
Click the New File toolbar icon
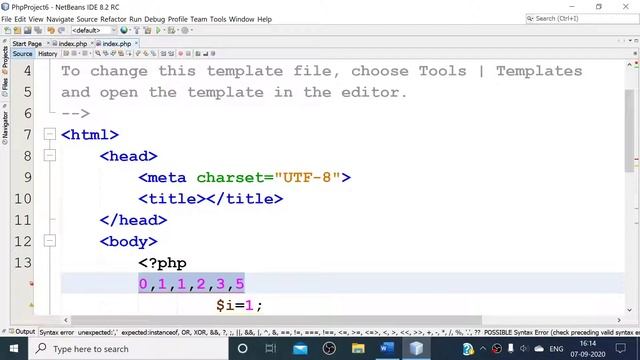click(7, 30)
